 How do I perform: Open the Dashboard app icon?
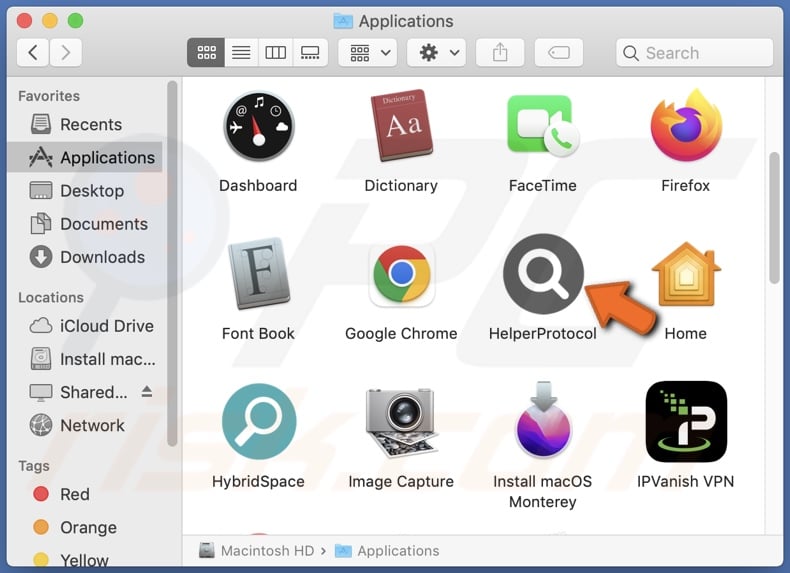coord(258,126)
